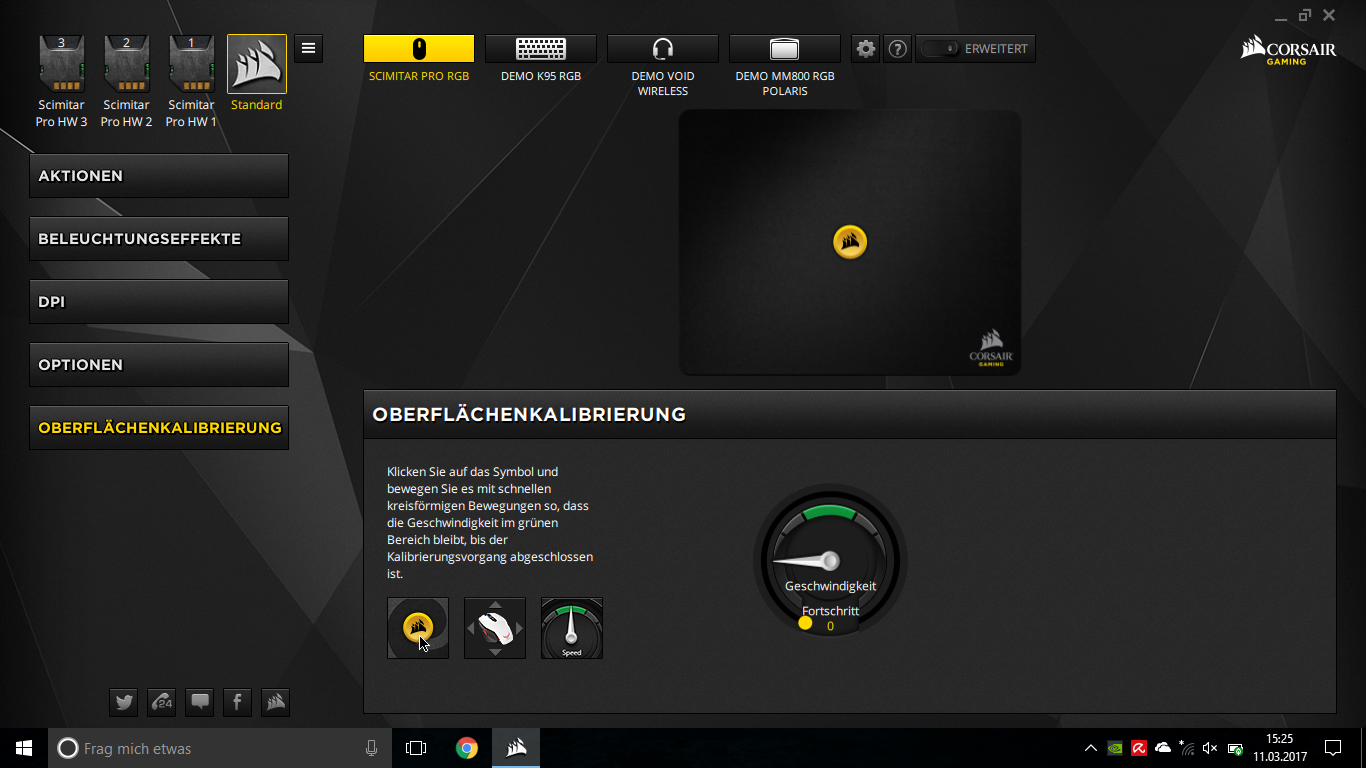Click the yellow Corsair calibration puck on mousepad

[x=850, y=242]
